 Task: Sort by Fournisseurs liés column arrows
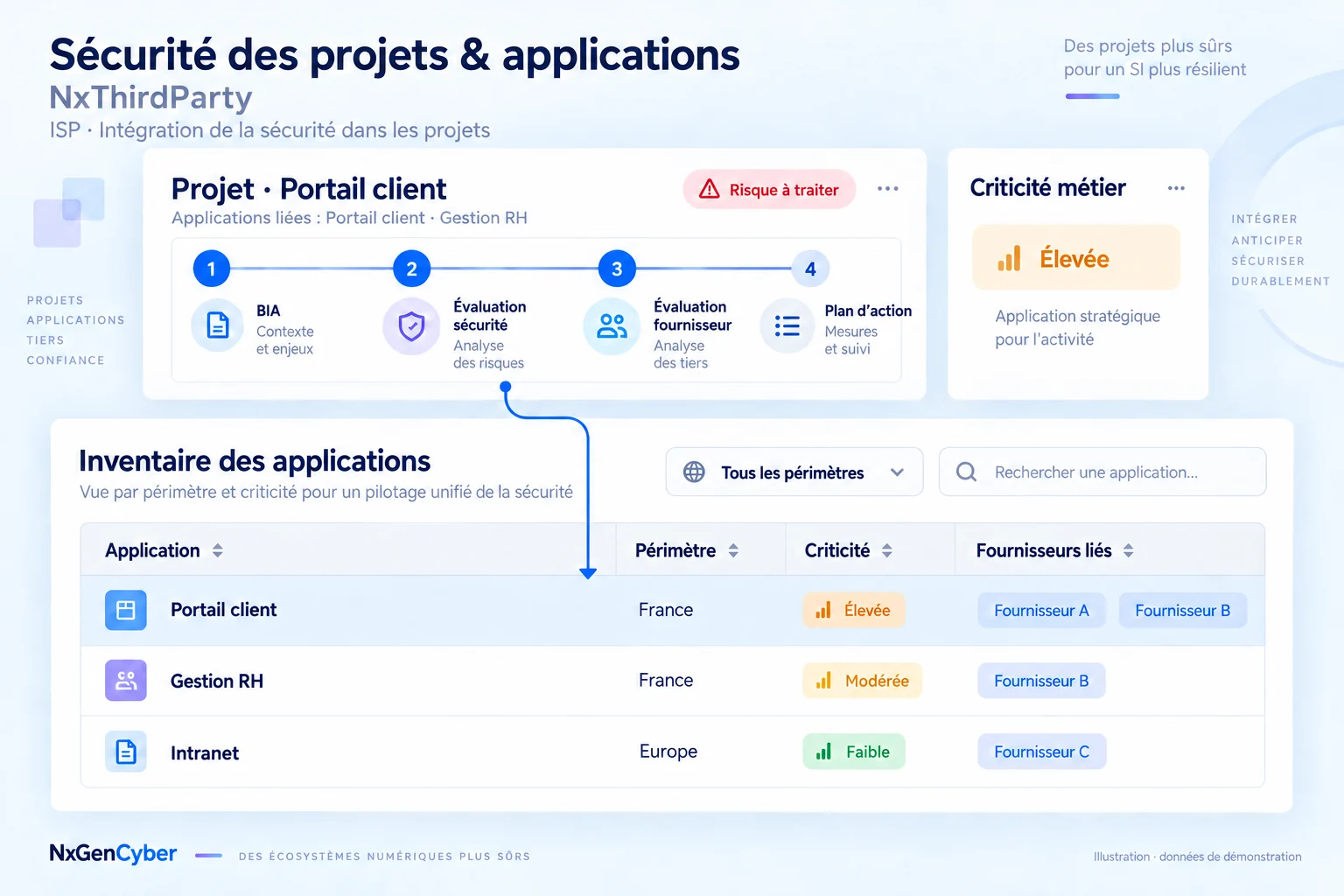(1129, 550)
